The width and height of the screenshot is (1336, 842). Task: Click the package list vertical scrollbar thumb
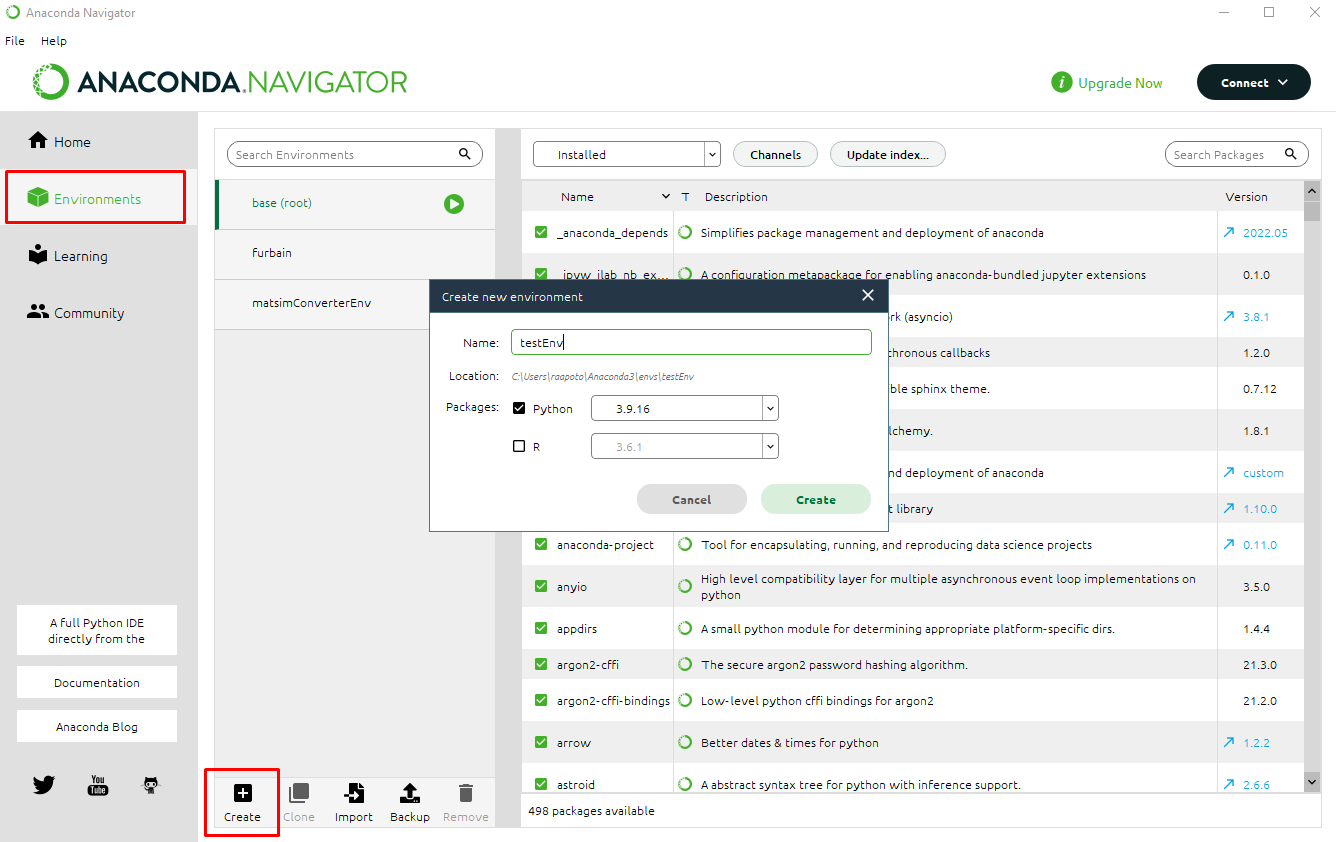[x=1312, y=212]
